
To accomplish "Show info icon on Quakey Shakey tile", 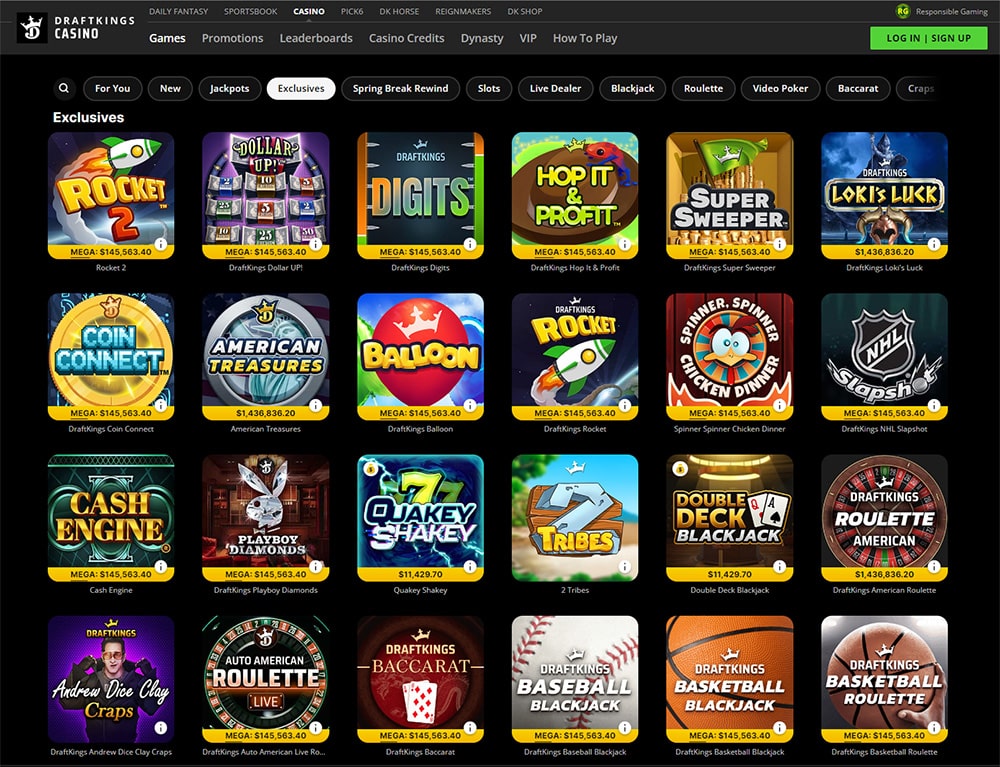I will click(x=470, y=567).
